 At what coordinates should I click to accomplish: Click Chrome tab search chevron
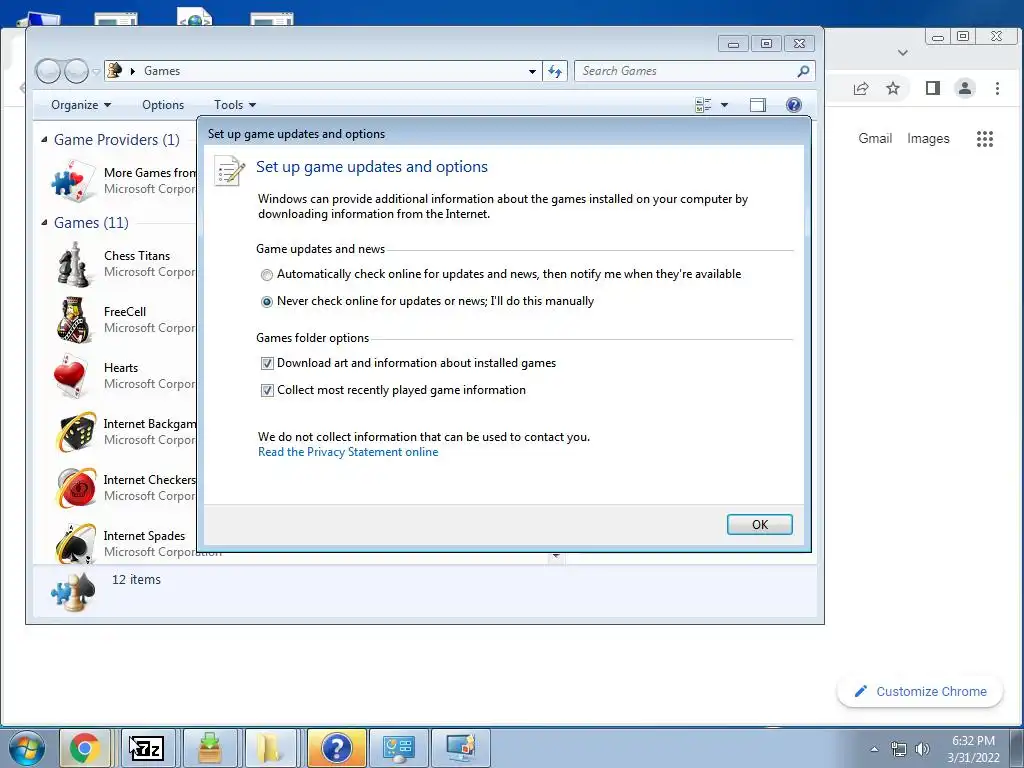pos(903,52)
